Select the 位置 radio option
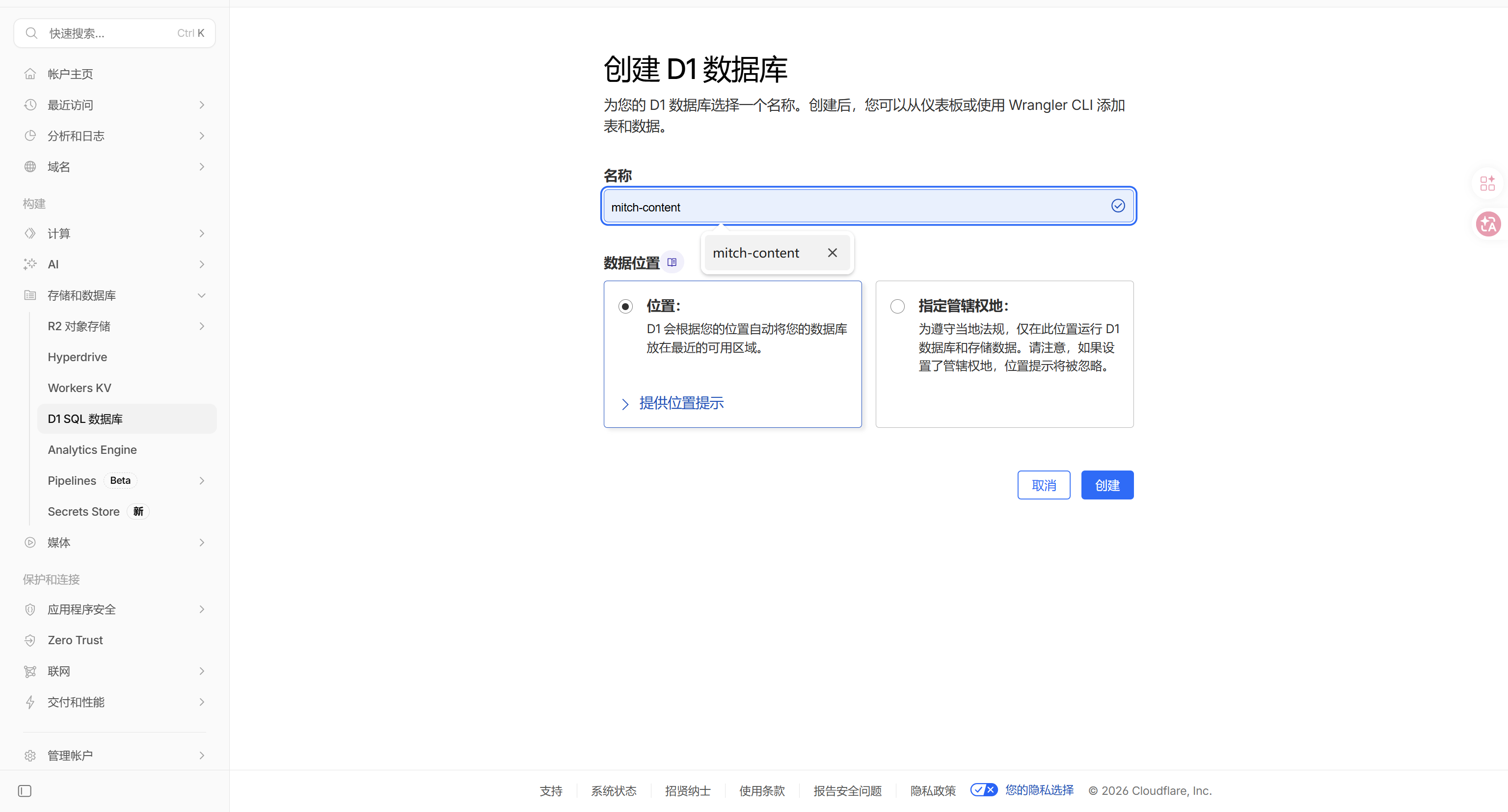 pyautogui.click(x=625, y=307)
